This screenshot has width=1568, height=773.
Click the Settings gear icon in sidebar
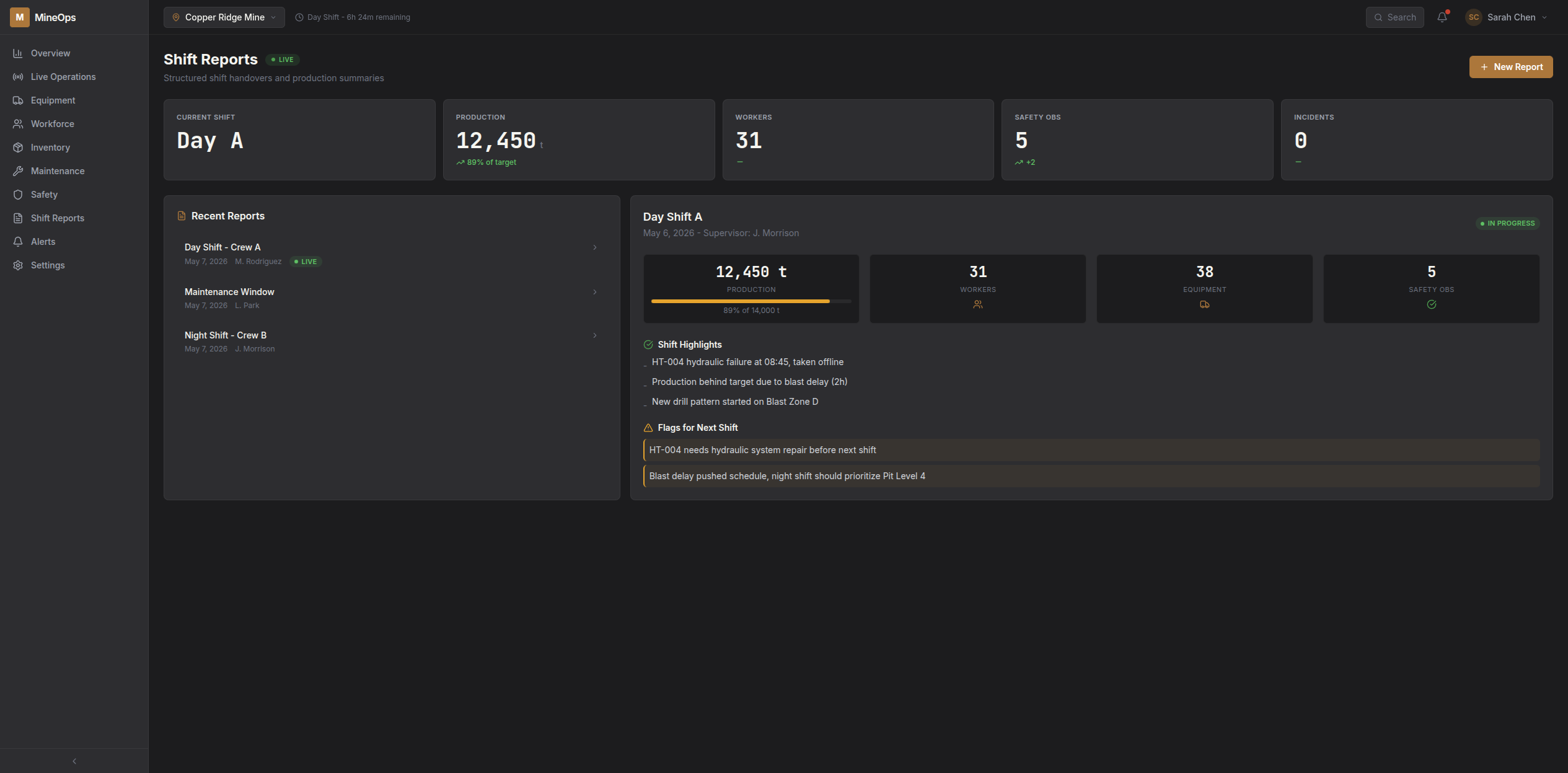pos(18,265)
